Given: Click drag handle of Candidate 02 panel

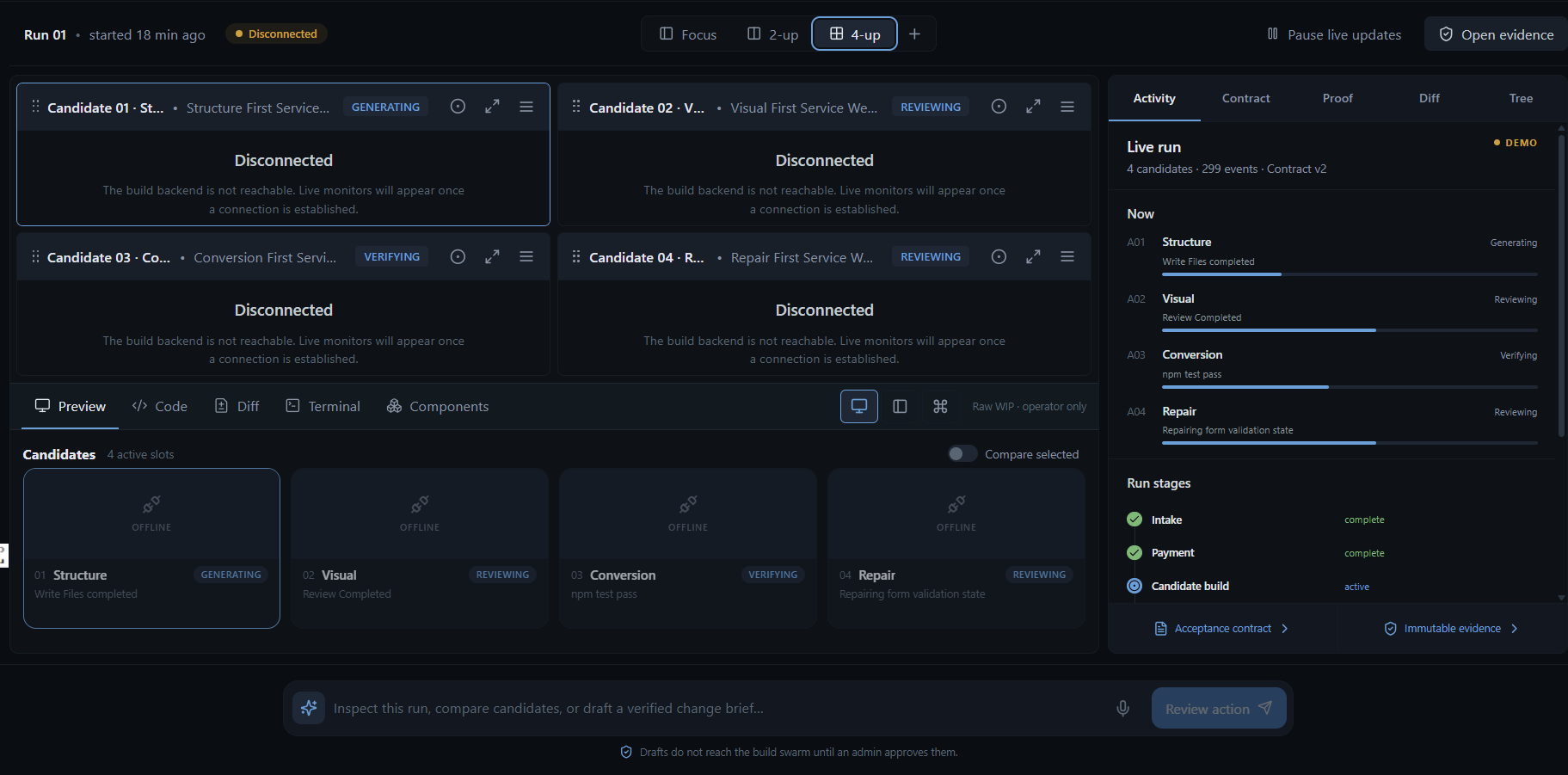Looking at the screenshot, I should coord(576,107).
